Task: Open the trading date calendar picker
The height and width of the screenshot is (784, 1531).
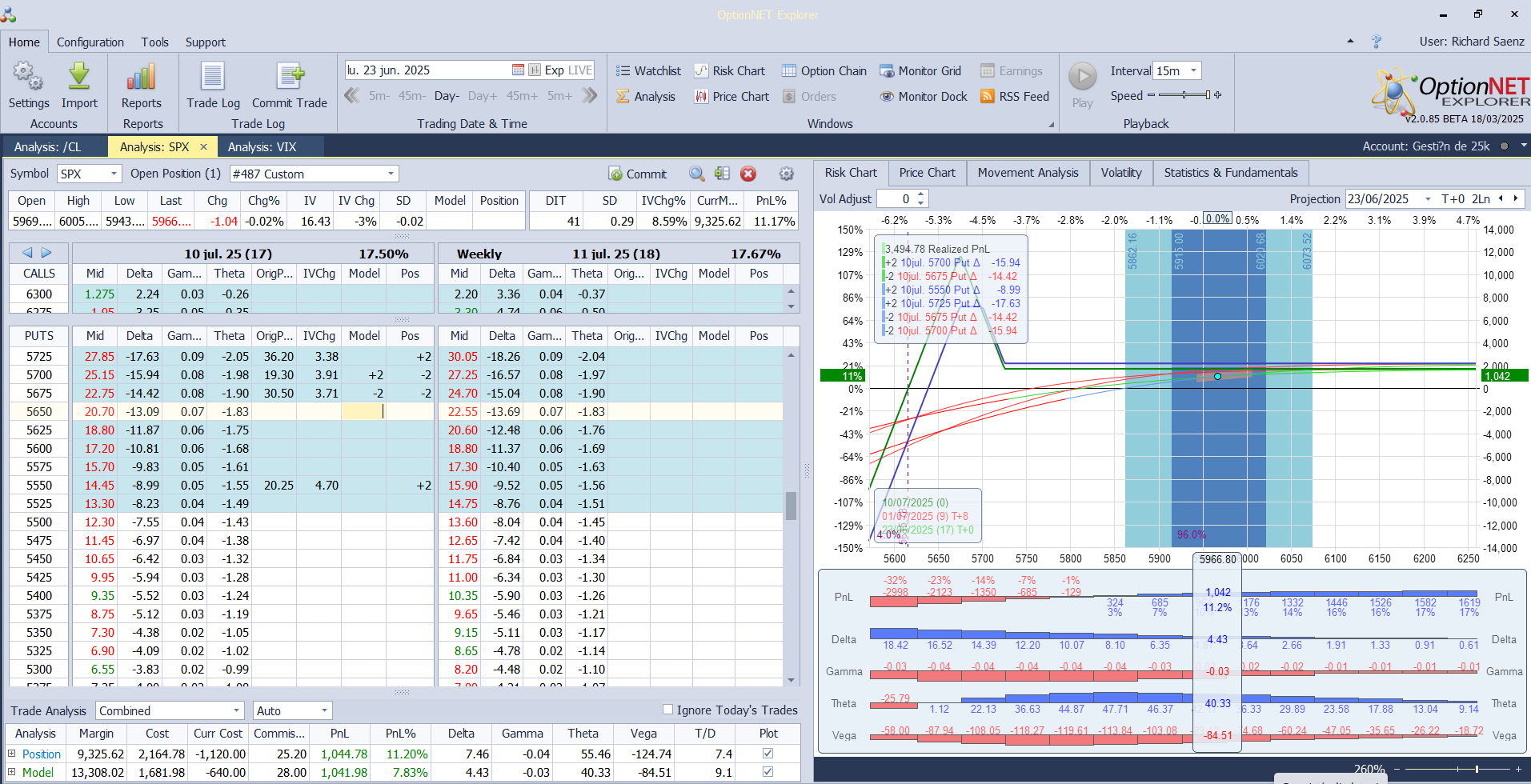Action: coord(518,70)
